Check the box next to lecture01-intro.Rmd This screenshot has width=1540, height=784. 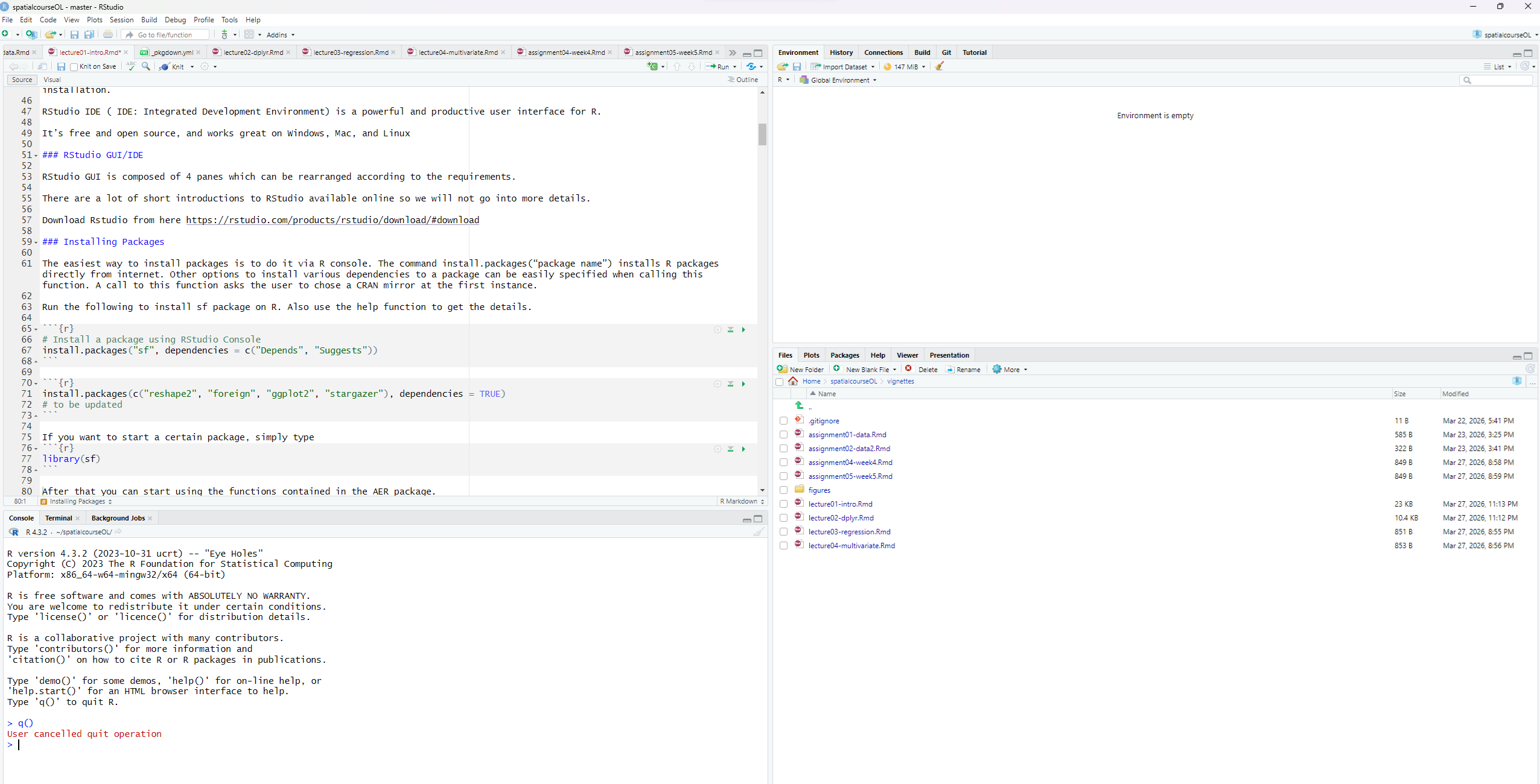click(783, 504)
